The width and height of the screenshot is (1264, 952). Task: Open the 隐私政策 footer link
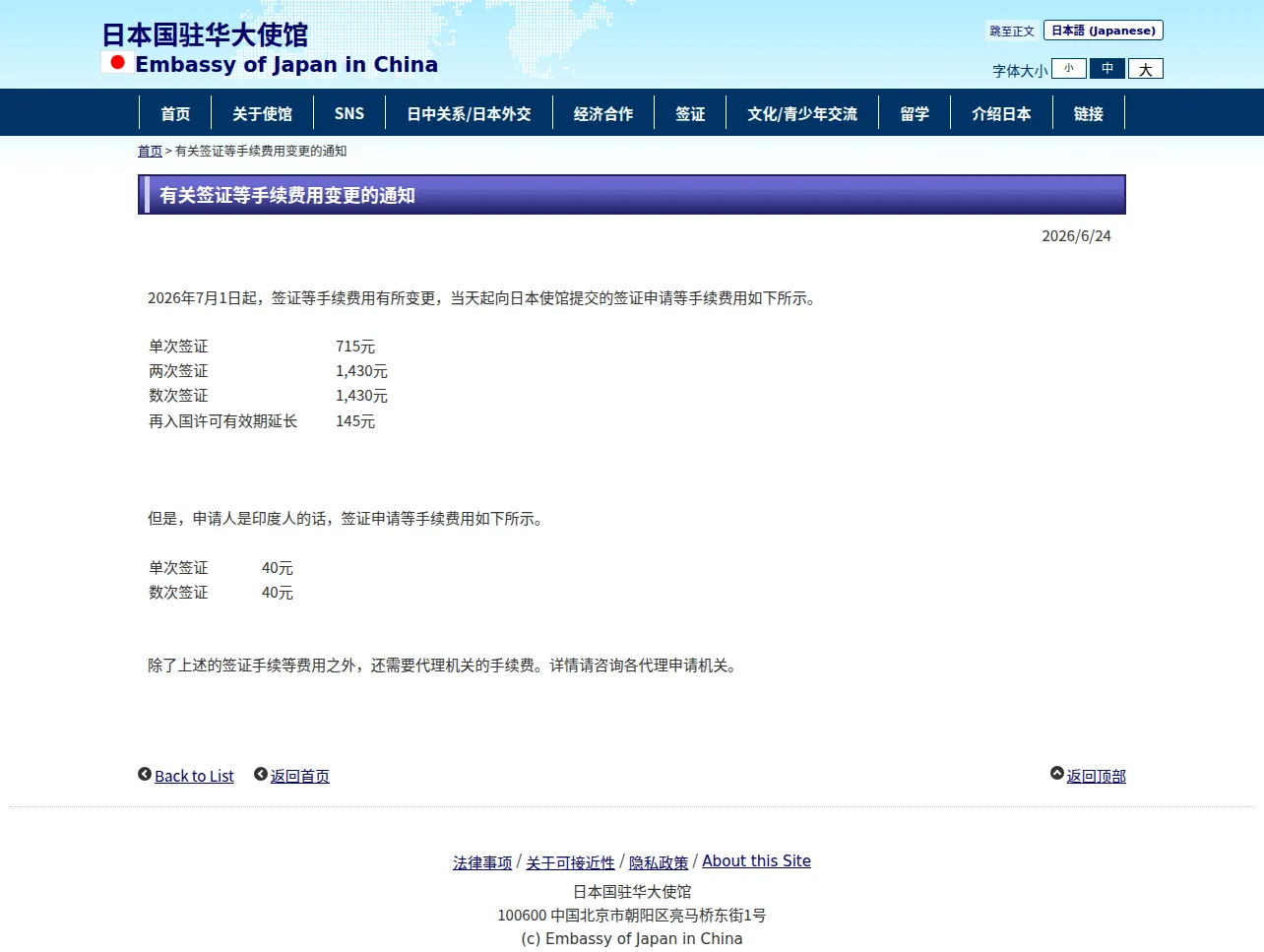(659, 862)
